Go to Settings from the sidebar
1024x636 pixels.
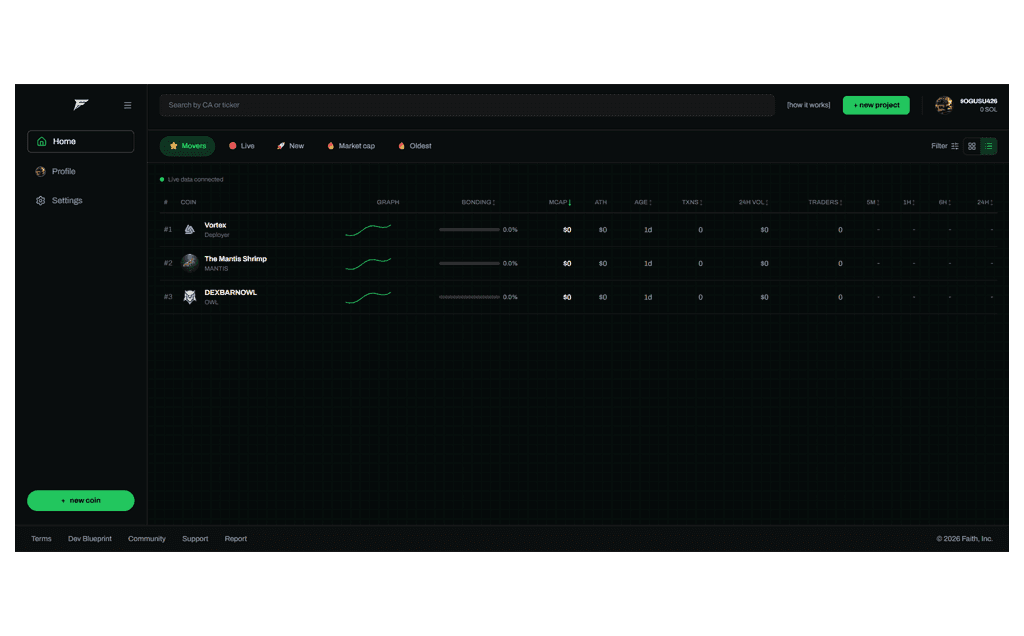66,200
